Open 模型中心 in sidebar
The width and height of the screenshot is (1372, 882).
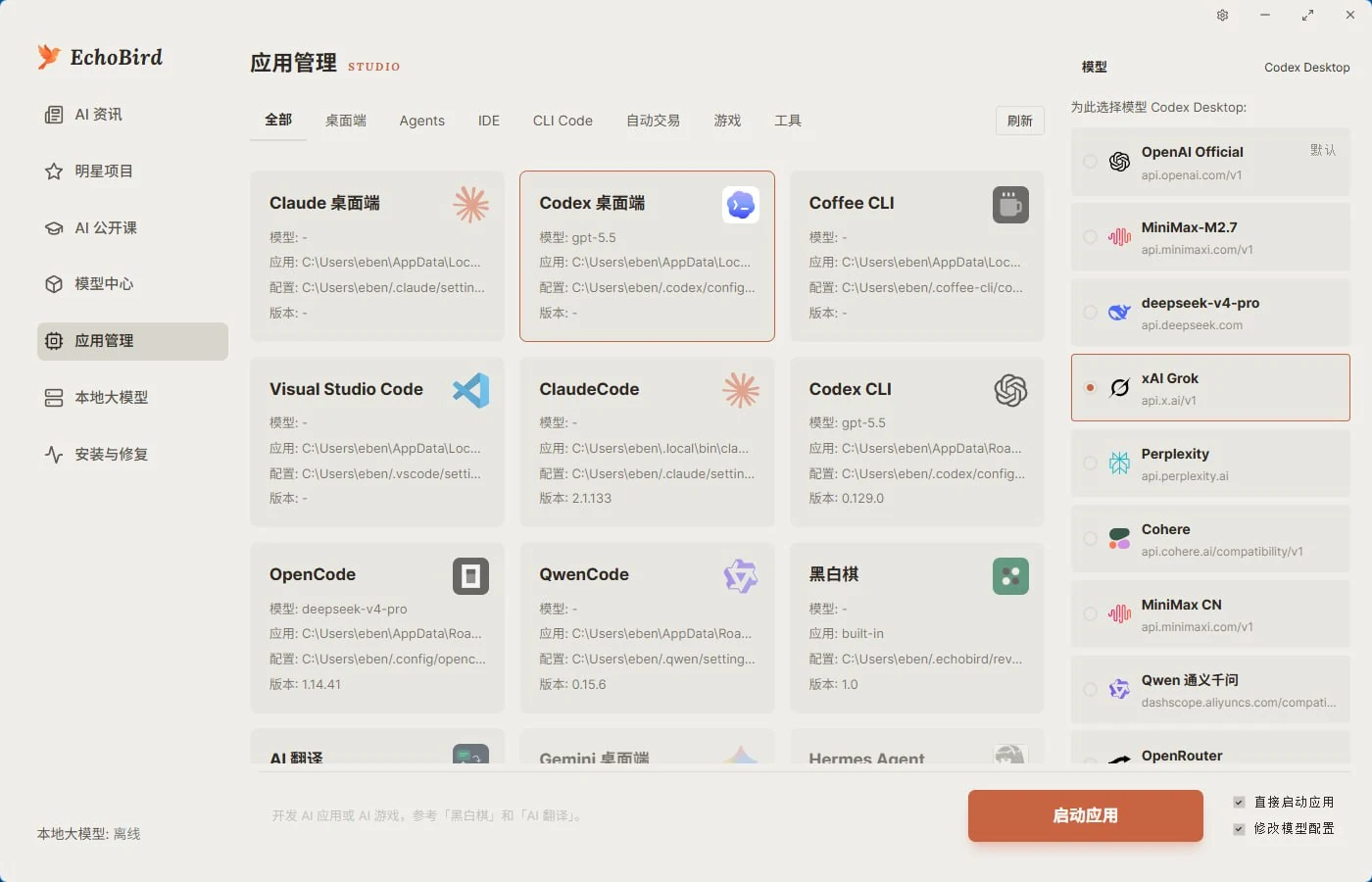click(132, 284)
